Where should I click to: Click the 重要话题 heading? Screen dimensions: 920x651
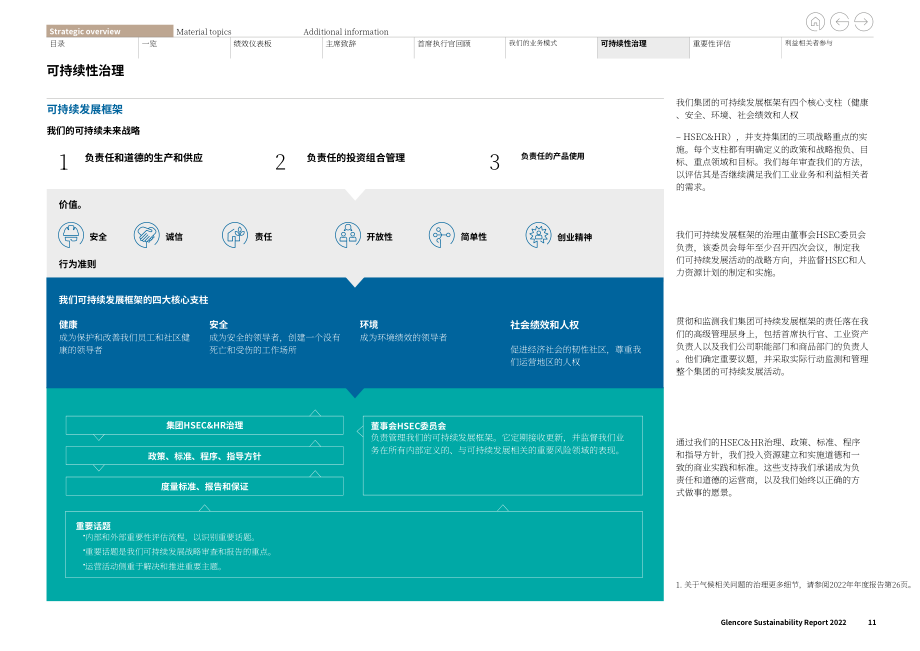point(93,526)
